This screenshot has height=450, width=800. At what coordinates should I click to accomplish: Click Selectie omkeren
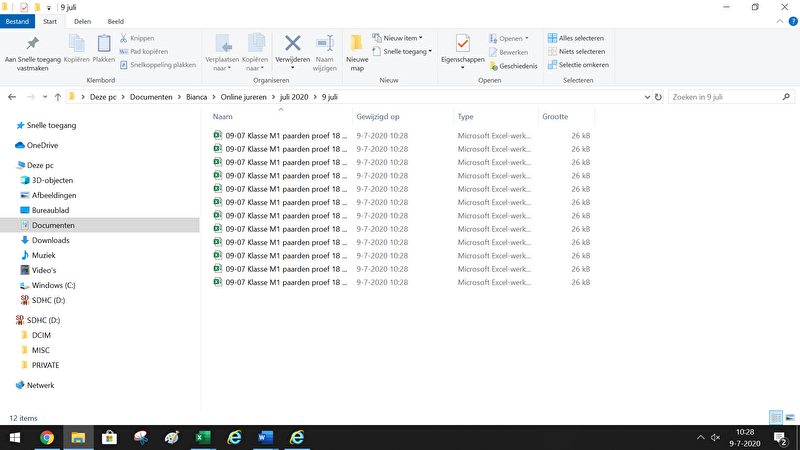tap(578, 65)
